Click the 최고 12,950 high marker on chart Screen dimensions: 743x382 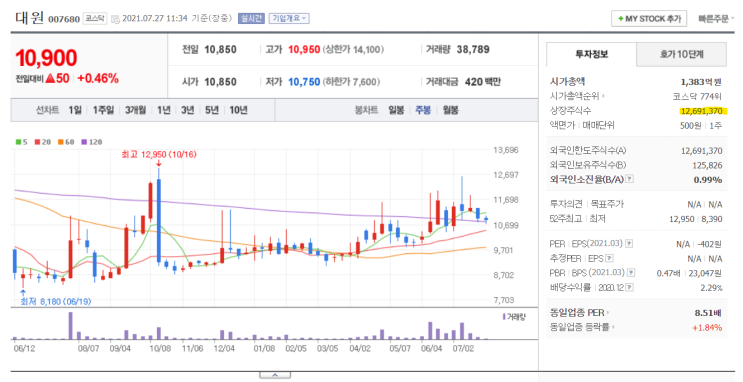159,155
